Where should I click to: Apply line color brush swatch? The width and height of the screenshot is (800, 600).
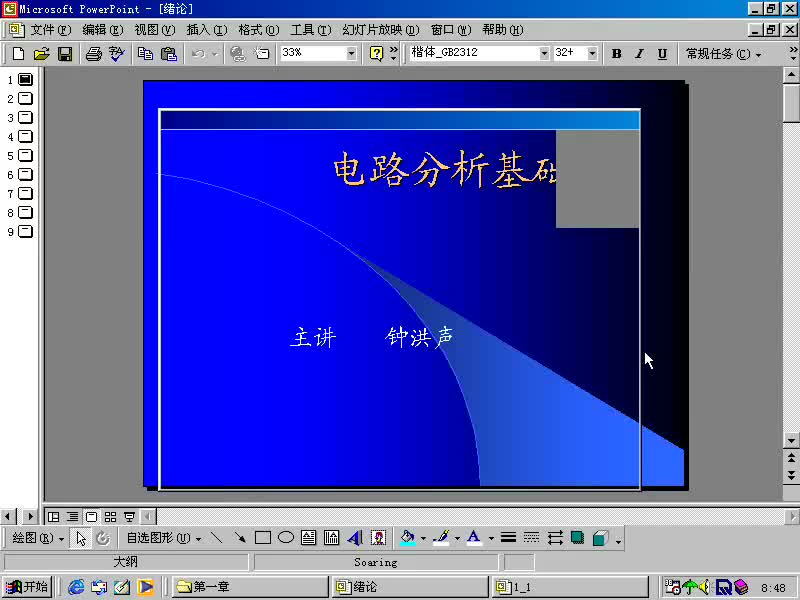[441, 537]
